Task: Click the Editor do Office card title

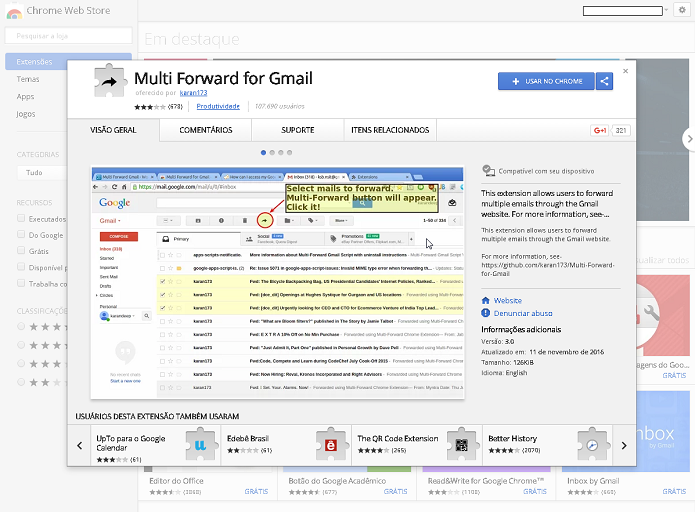Action: click(176, 481)
